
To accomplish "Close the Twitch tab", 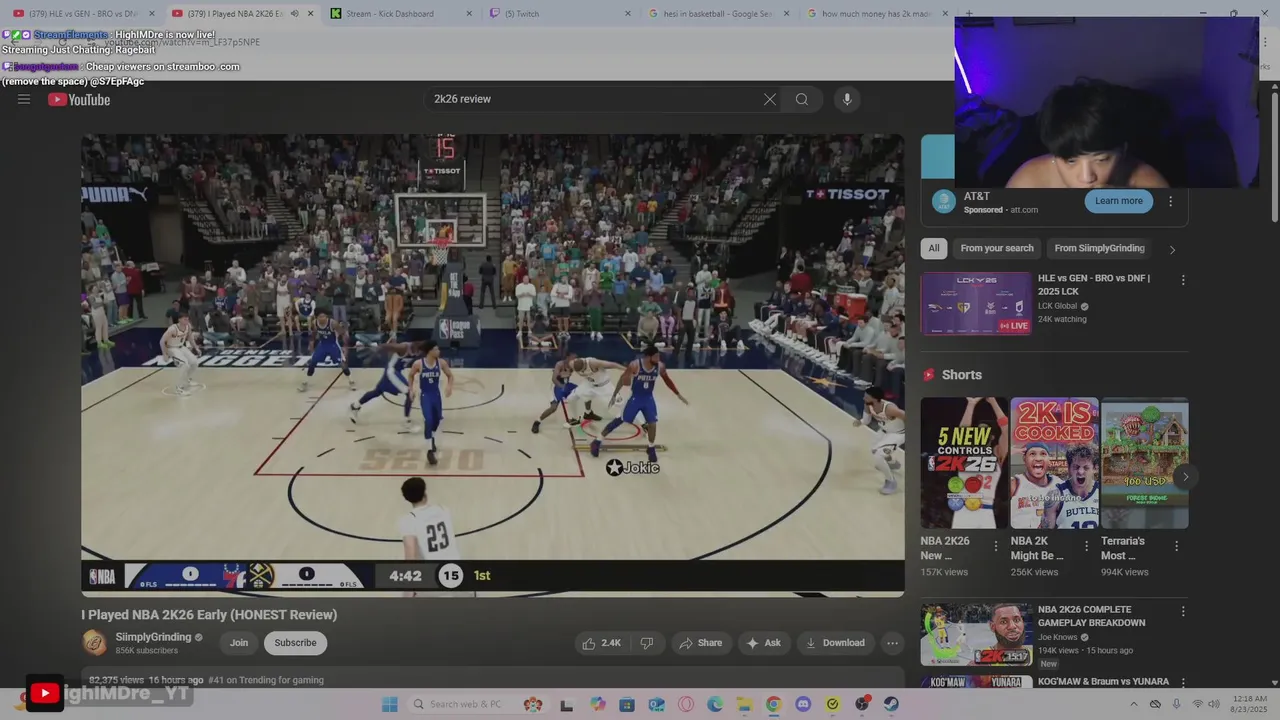I will [628, 14].
